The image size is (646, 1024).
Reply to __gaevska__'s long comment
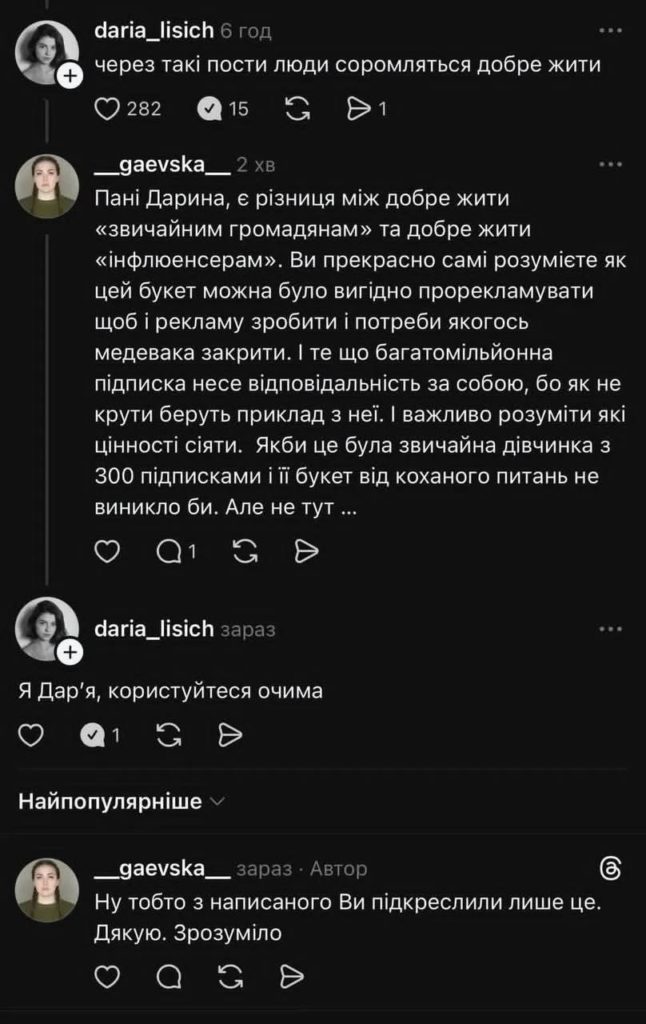[170, 550]
